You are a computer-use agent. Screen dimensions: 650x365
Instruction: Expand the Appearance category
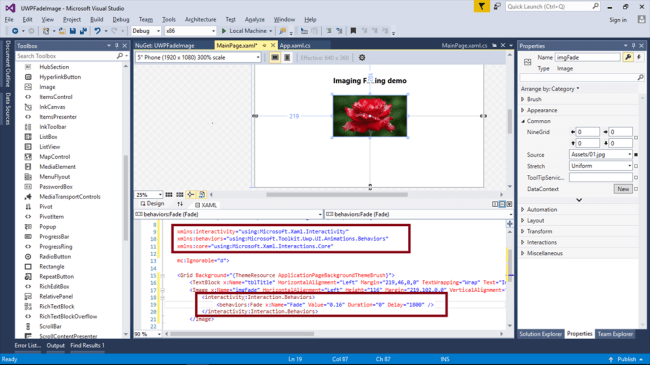point(523,110)
